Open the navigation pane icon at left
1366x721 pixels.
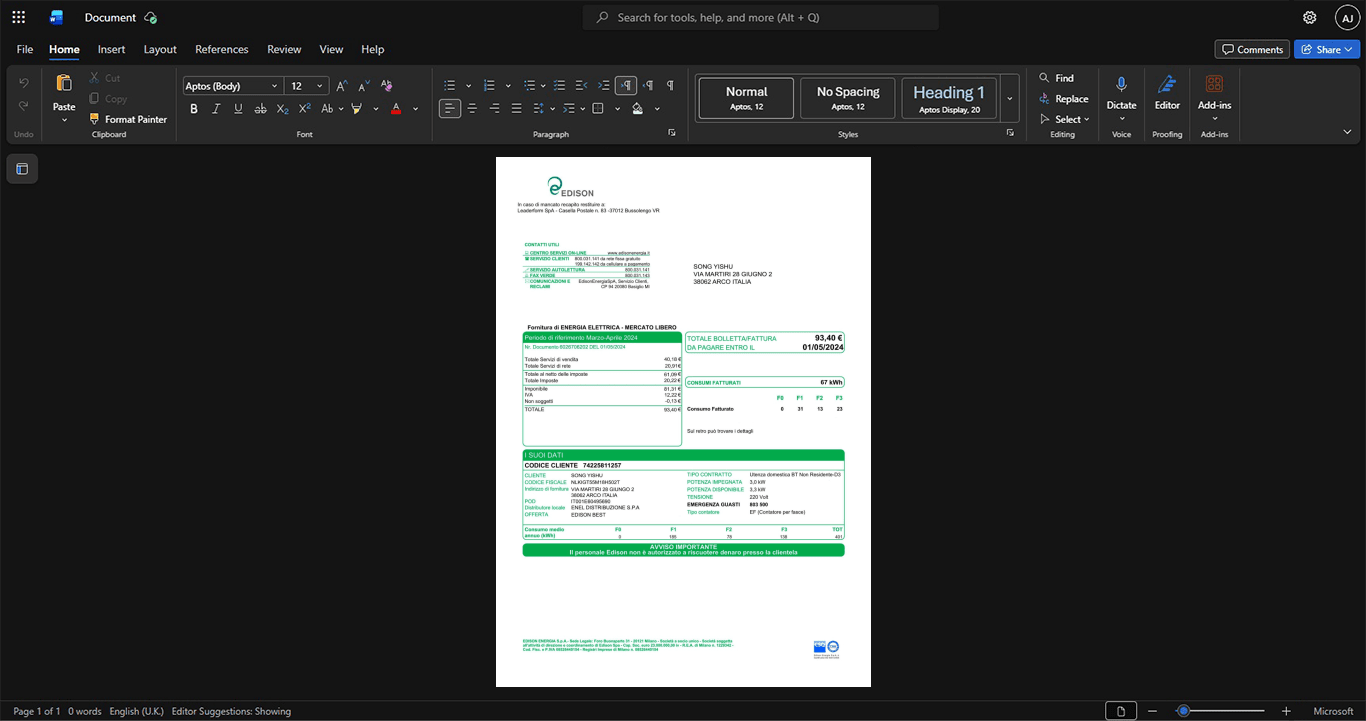pyautogui.click(x=22, y=169)
